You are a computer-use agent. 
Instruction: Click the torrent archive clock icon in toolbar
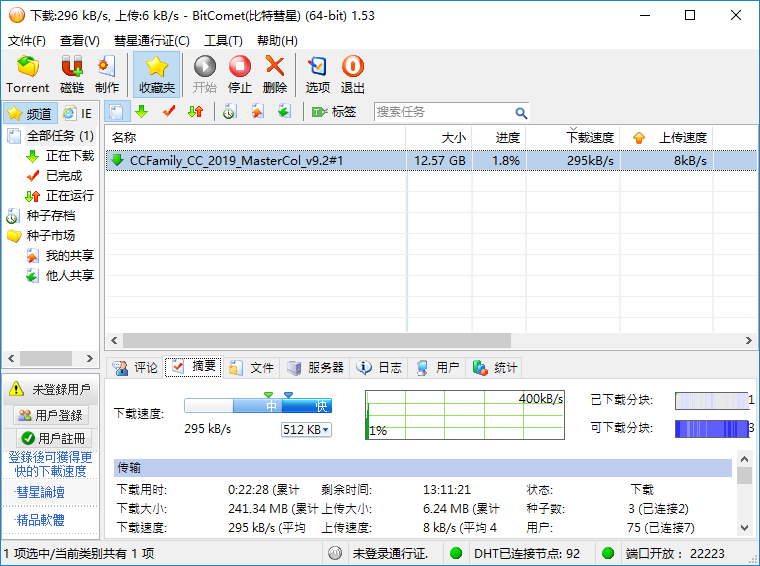click(x=229, y=112)
